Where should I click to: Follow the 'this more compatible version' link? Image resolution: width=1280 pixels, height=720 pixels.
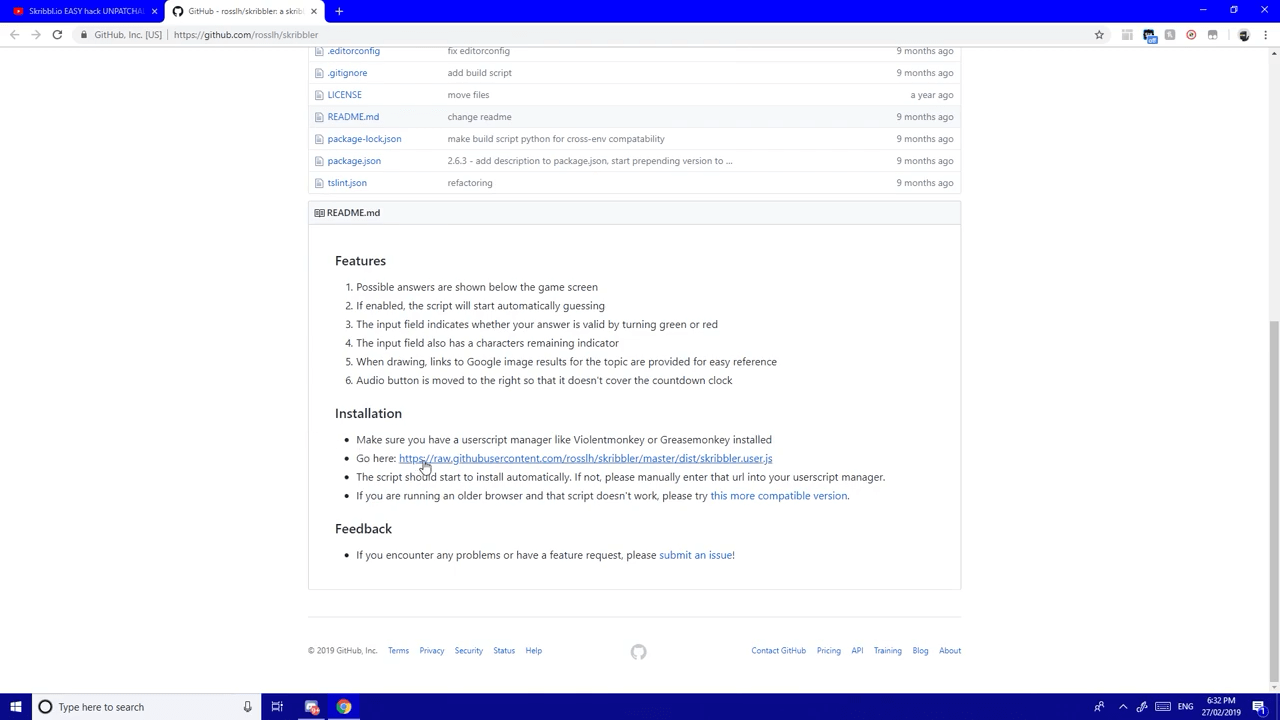point(778,496)
